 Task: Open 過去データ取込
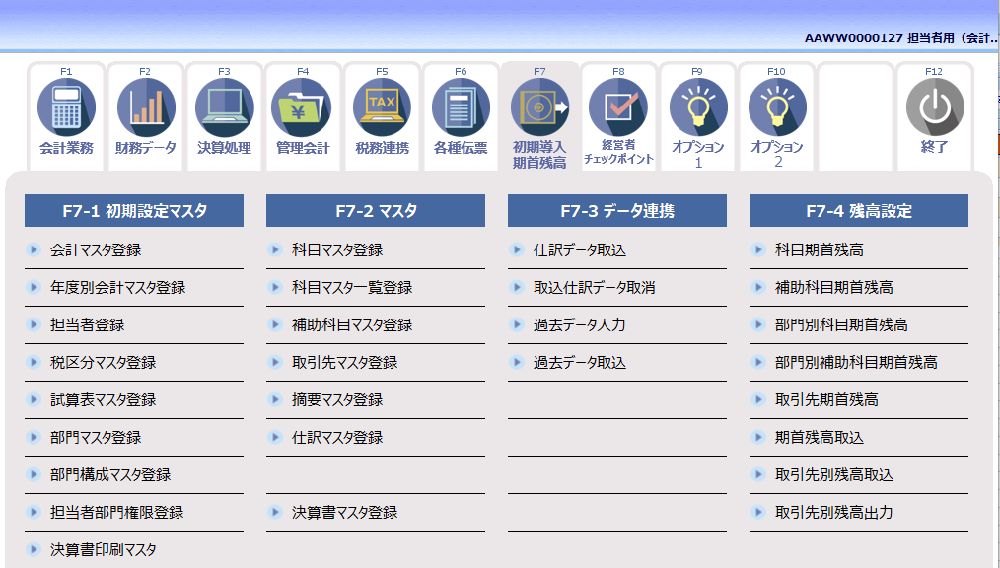point(580,363)
